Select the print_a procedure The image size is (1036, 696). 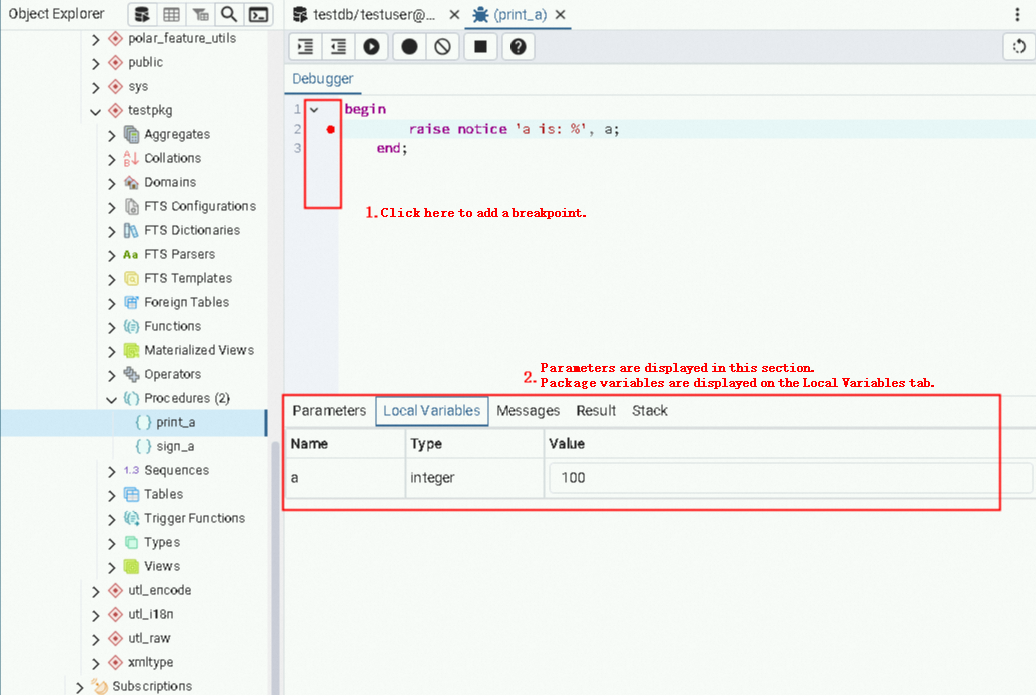[x=175, y=422]
